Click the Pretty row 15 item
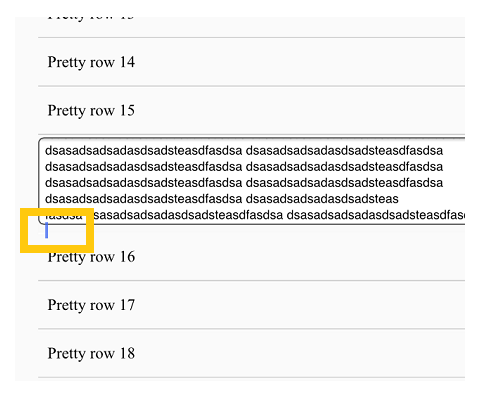 tap(251, 110)
